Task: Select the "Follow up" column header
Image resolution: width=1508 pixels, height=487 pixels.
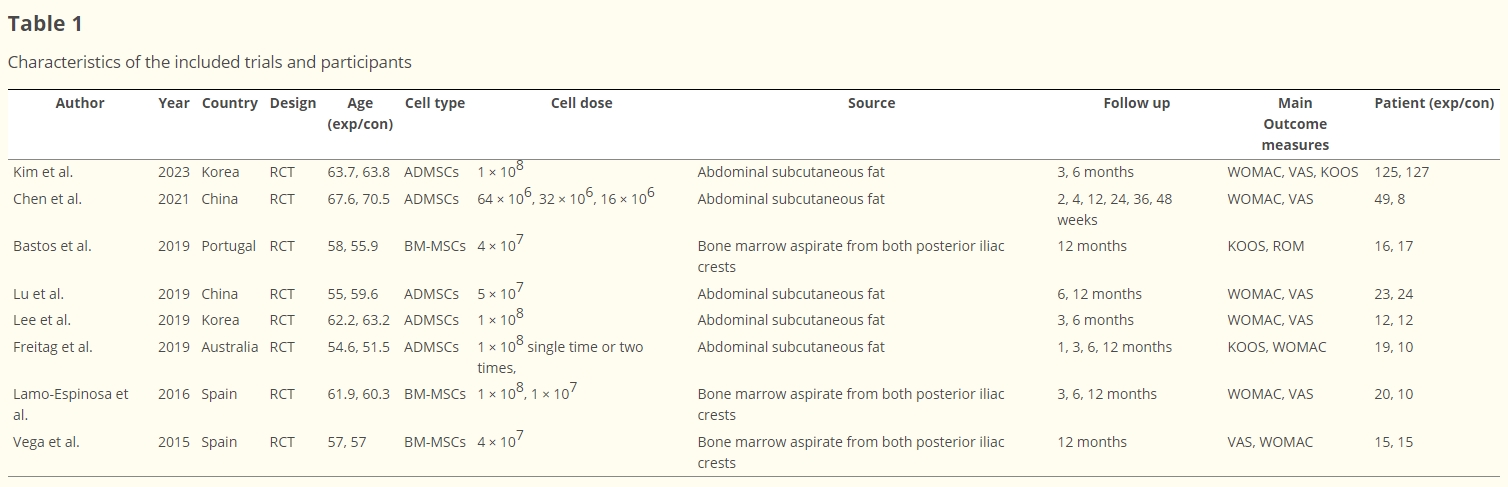Action: (1136, 103)
